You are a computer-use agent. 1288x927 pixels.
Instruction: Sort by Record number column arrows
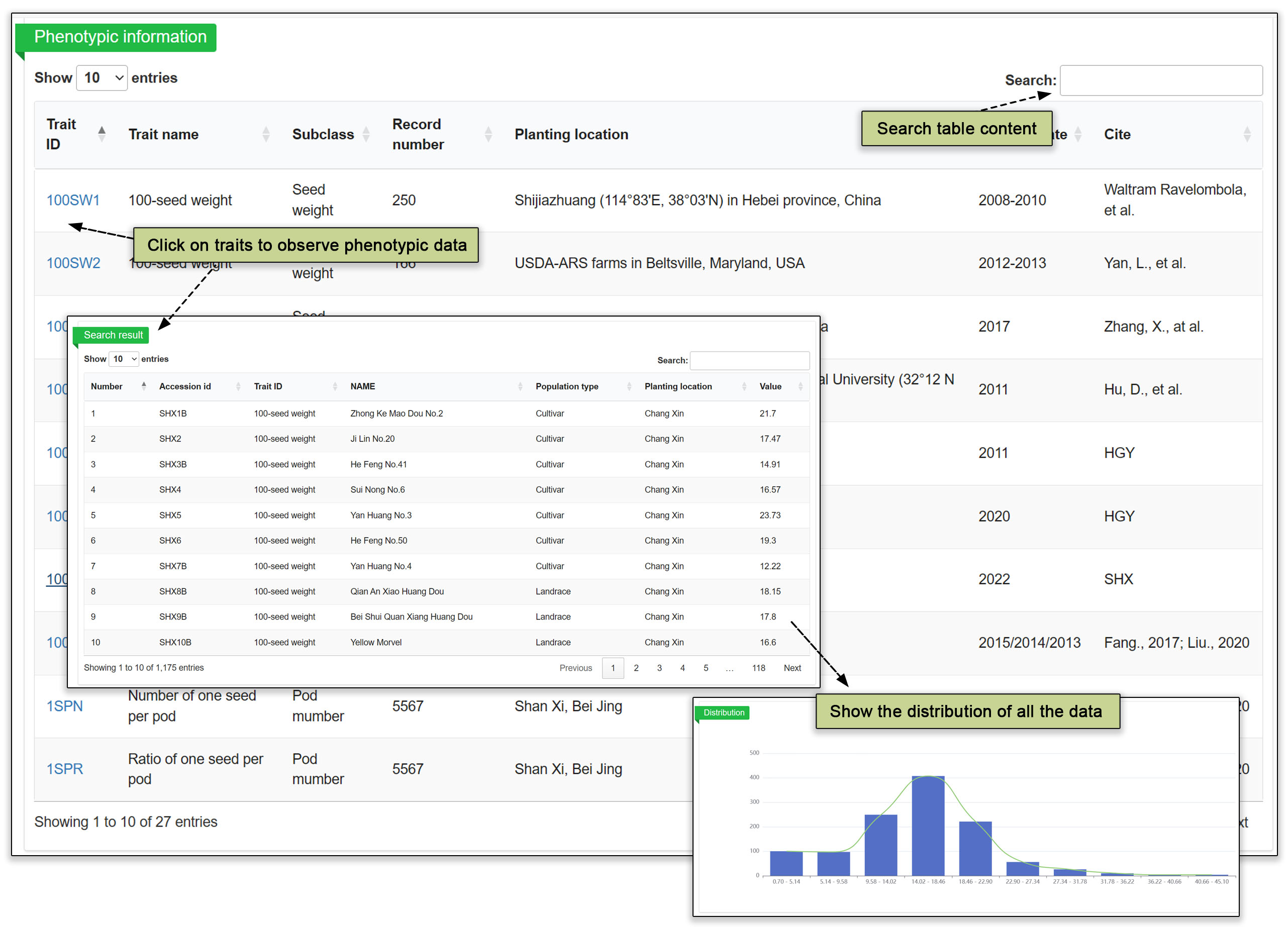point(488,135)
